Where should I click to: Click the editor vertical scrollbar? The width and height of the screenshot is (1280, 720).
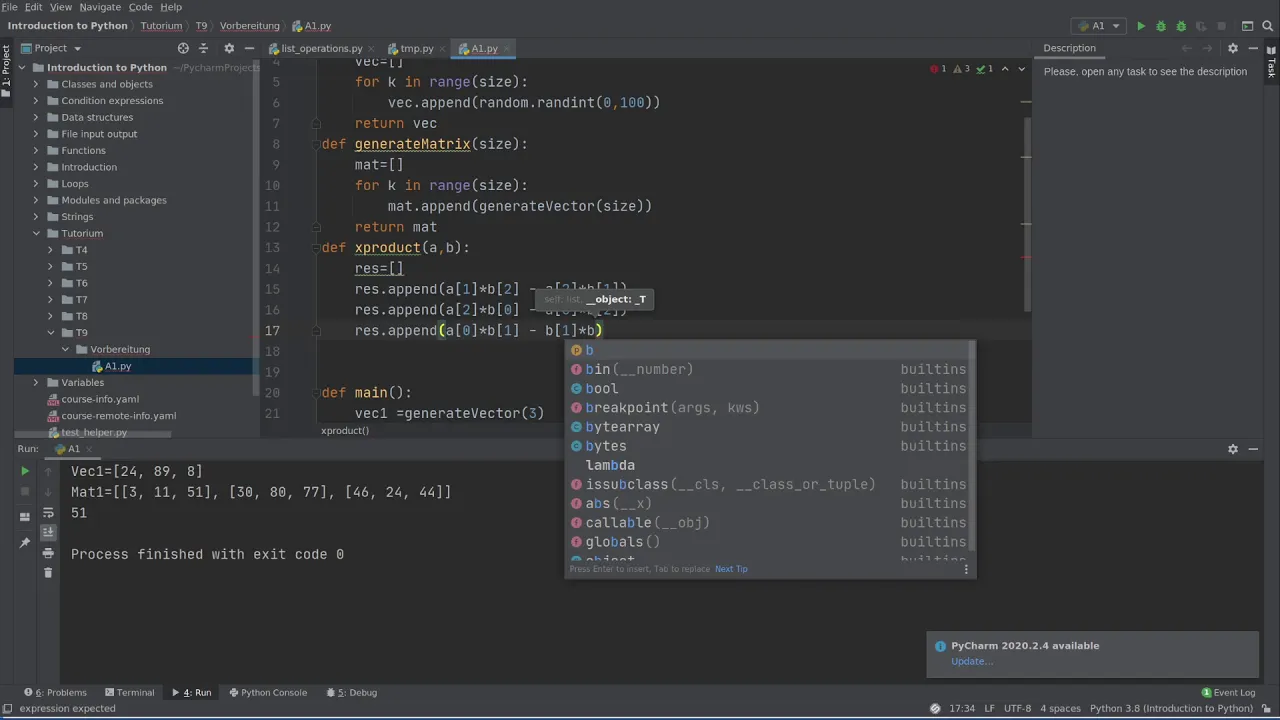tap(1027, 215)
